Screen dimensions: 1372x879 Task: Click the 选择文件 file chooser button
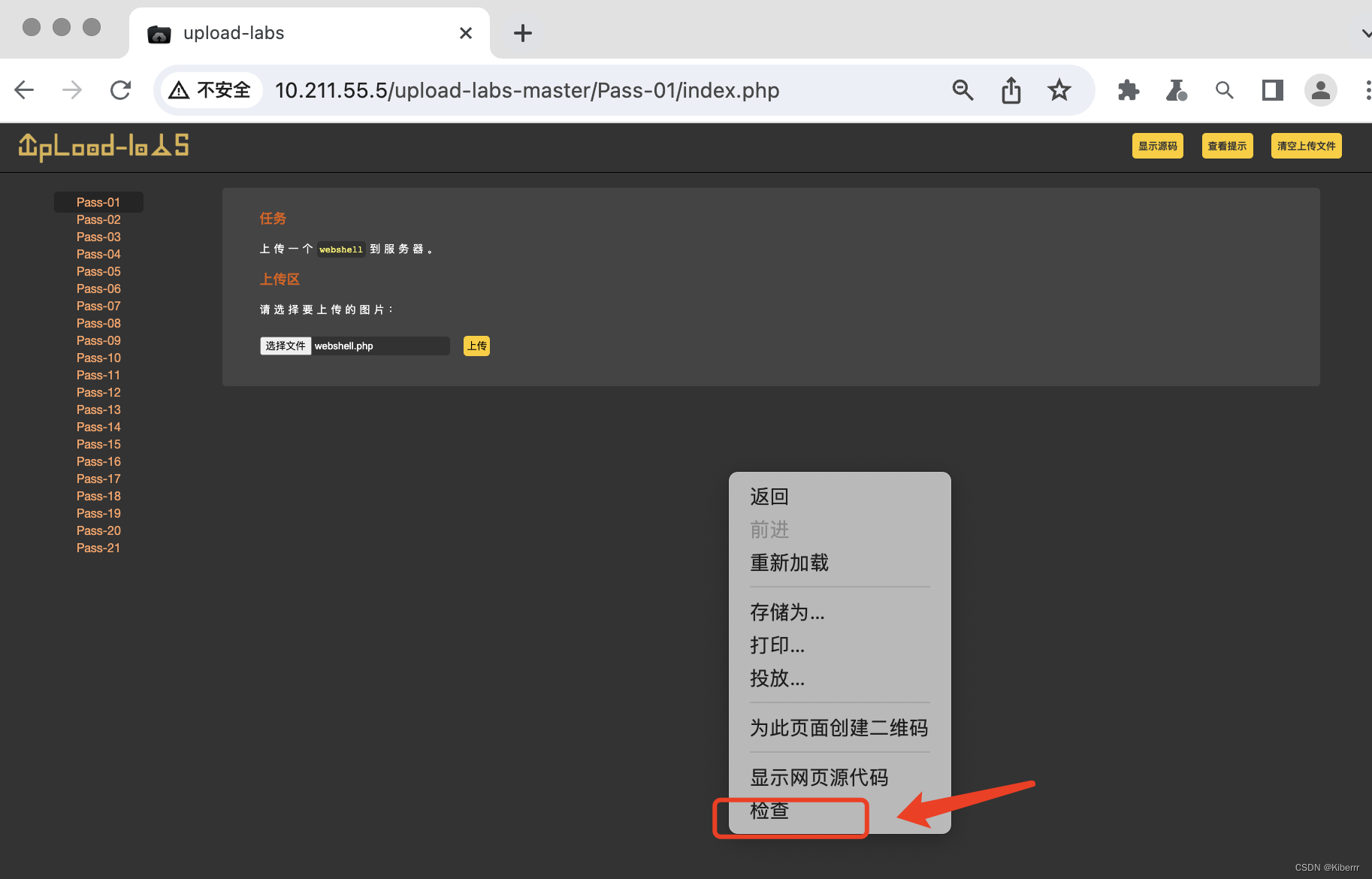[x=286, y=346]
